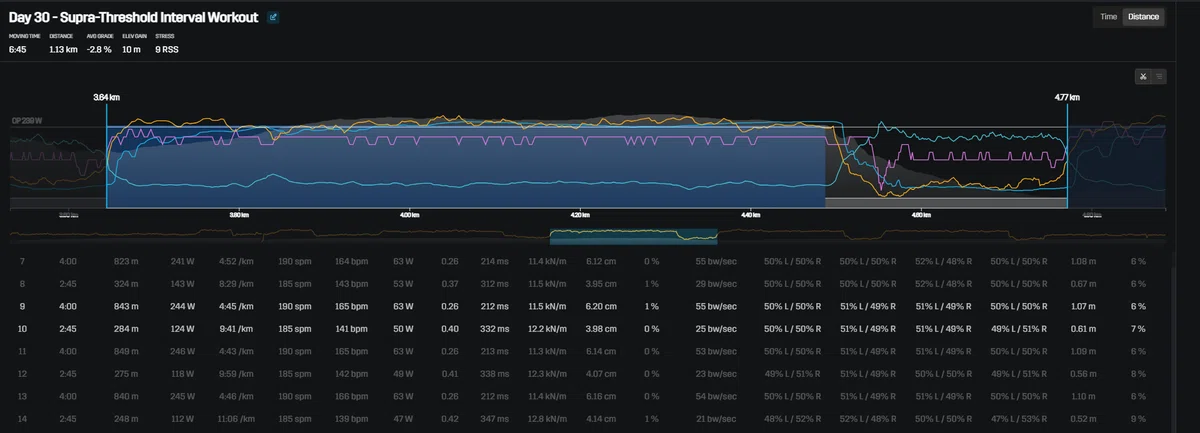Click the 25 bw/sec cell
The width and height of the screenshot is (1200, 433).
click(714, 329)
